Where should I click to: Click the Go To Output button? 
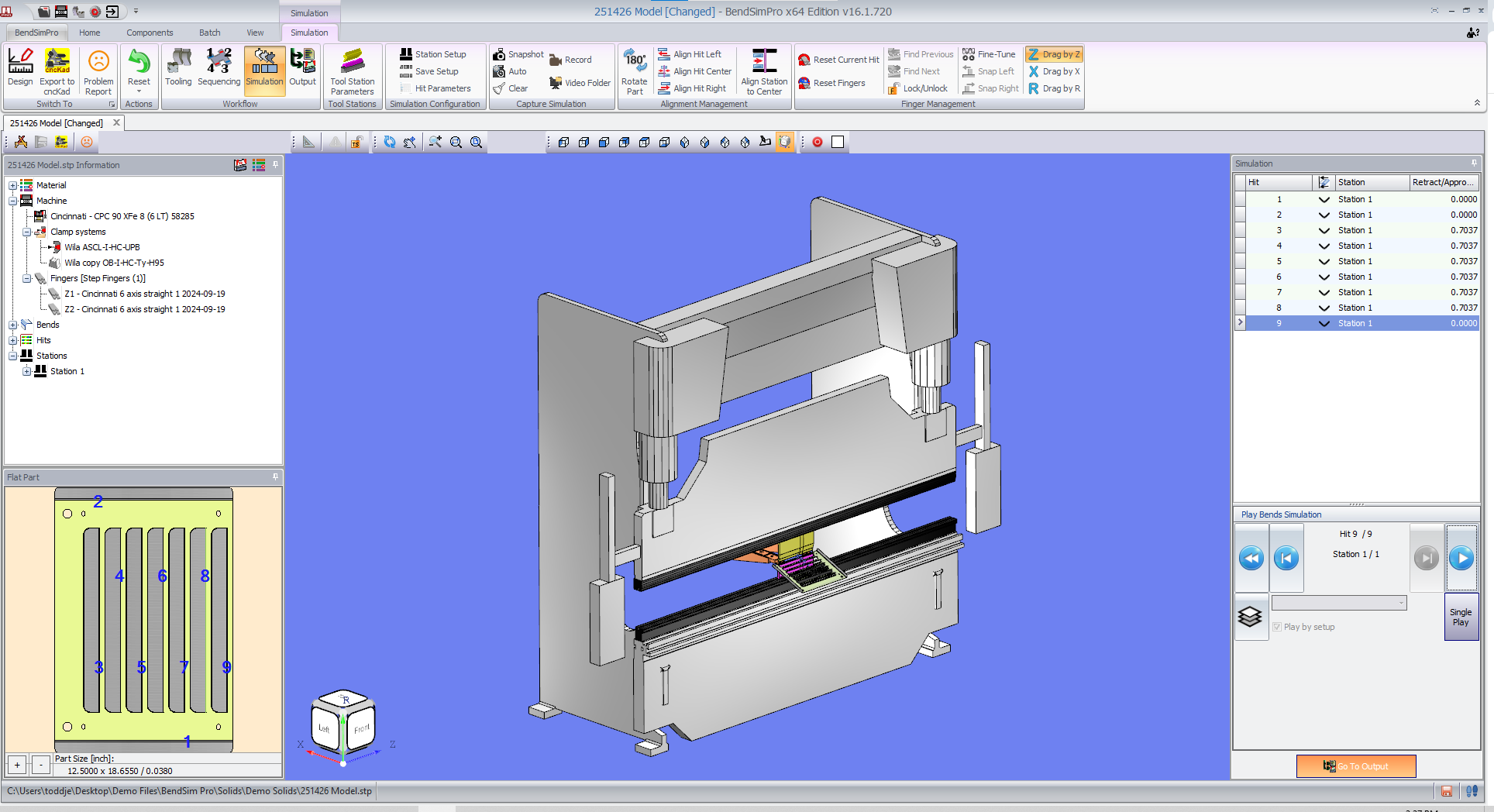click(x=1356, y=766)
